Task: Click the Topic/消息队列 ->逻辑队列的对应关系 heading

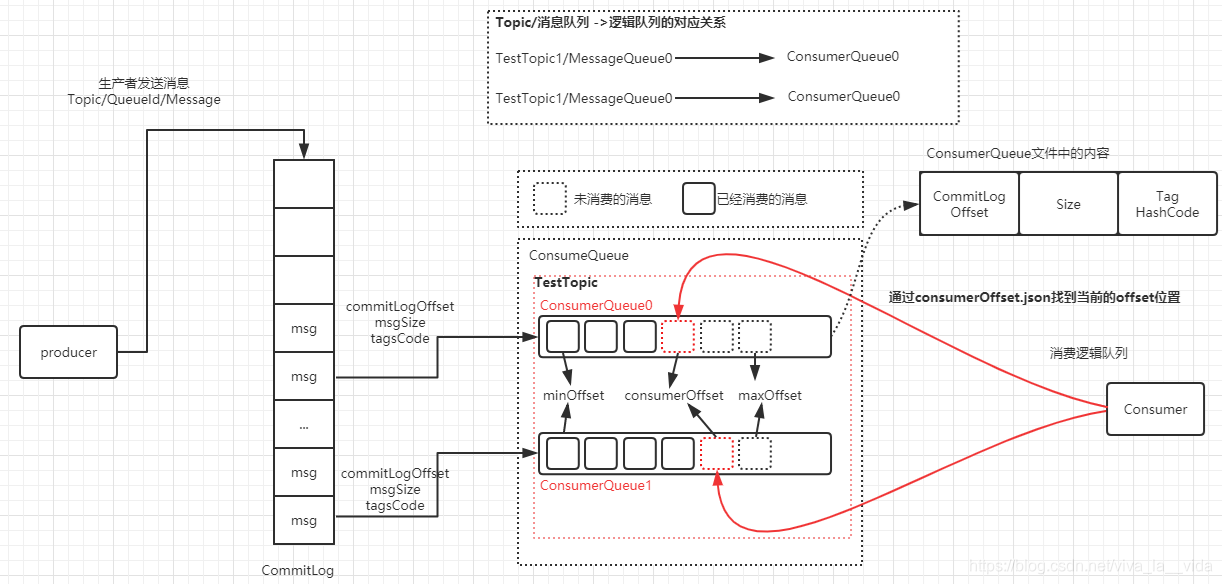Action: click(x=611, y=22)
